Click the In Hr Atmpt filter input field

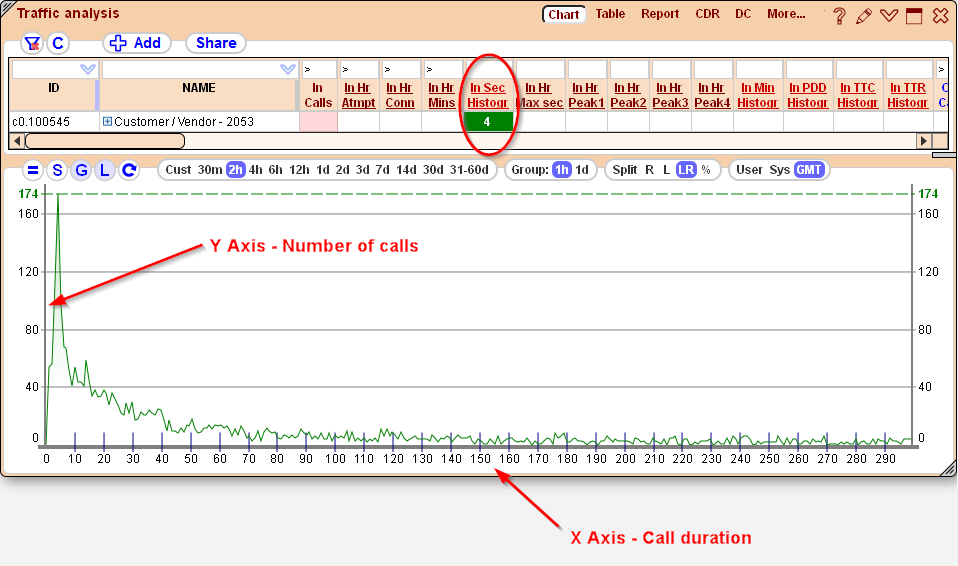pyautogui.click(x=359, y=69)
